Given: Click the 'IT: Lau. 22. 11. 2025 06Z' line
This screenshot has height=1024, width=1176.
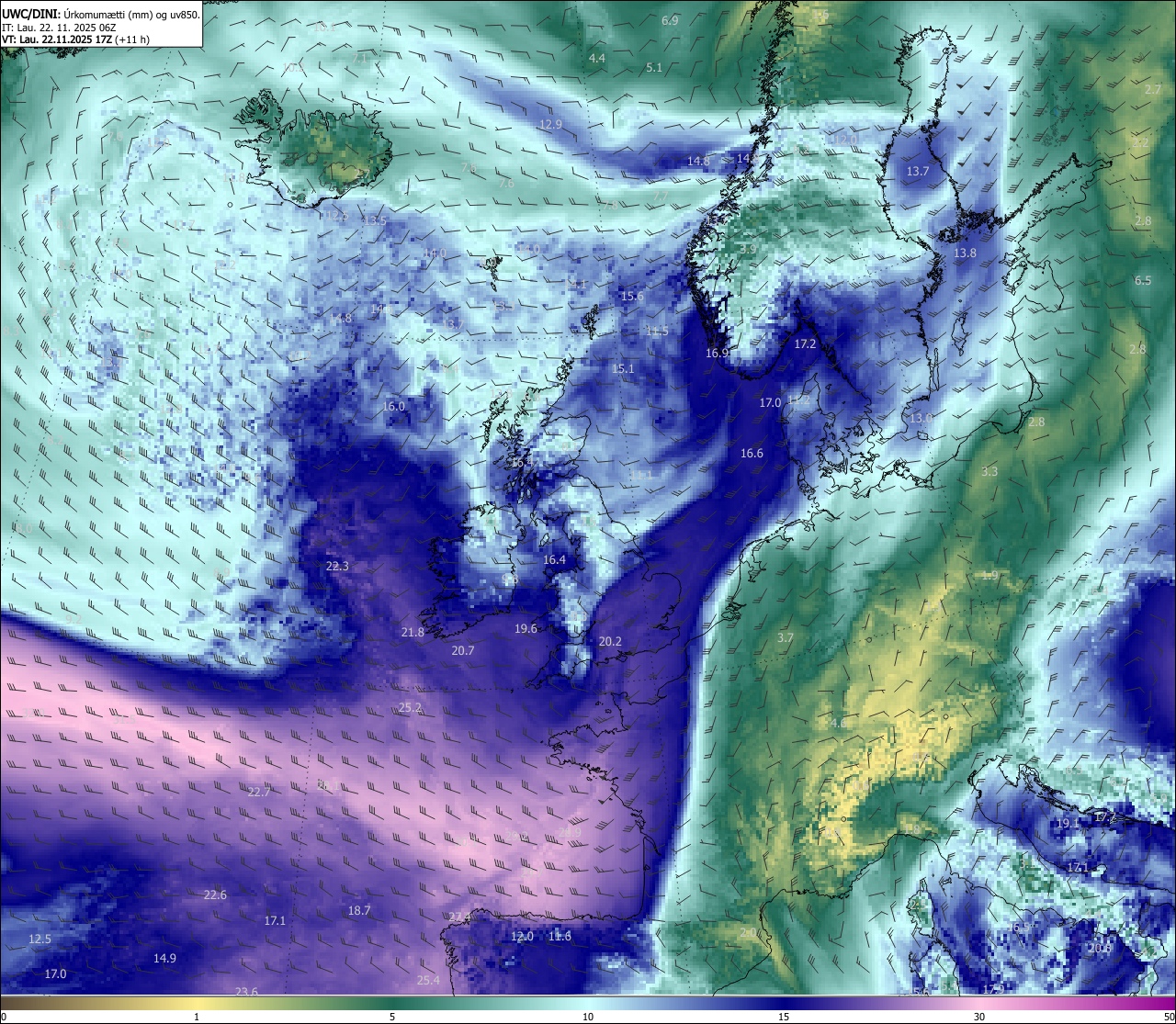Looking at the screenshot, I should (x=59, y=28).
